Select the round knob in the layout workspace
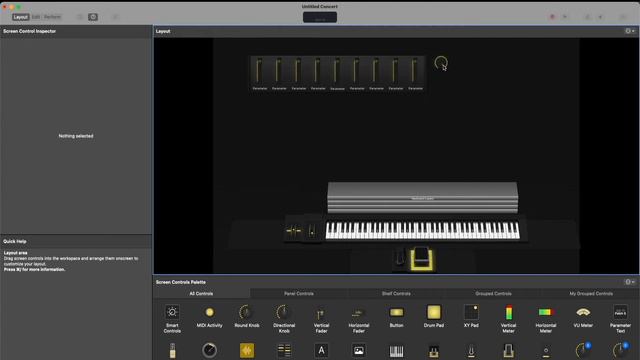640x360 pixels. pos(441,63)
